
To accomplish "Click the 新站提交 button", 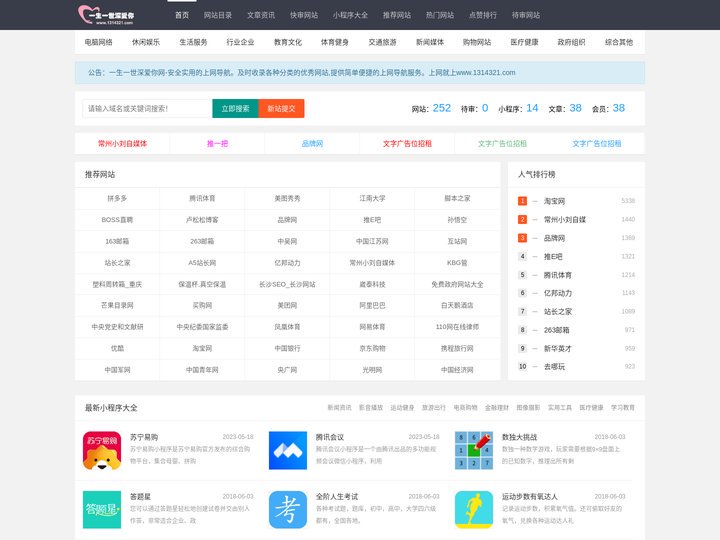I will (x=281, y=108).
